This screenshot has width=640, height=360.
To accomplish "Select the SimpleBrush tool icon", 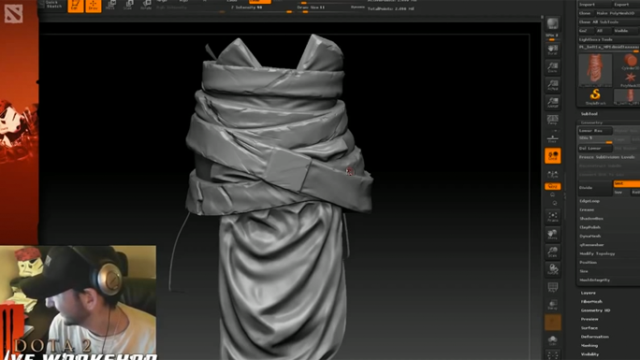I will coord(595,96).
